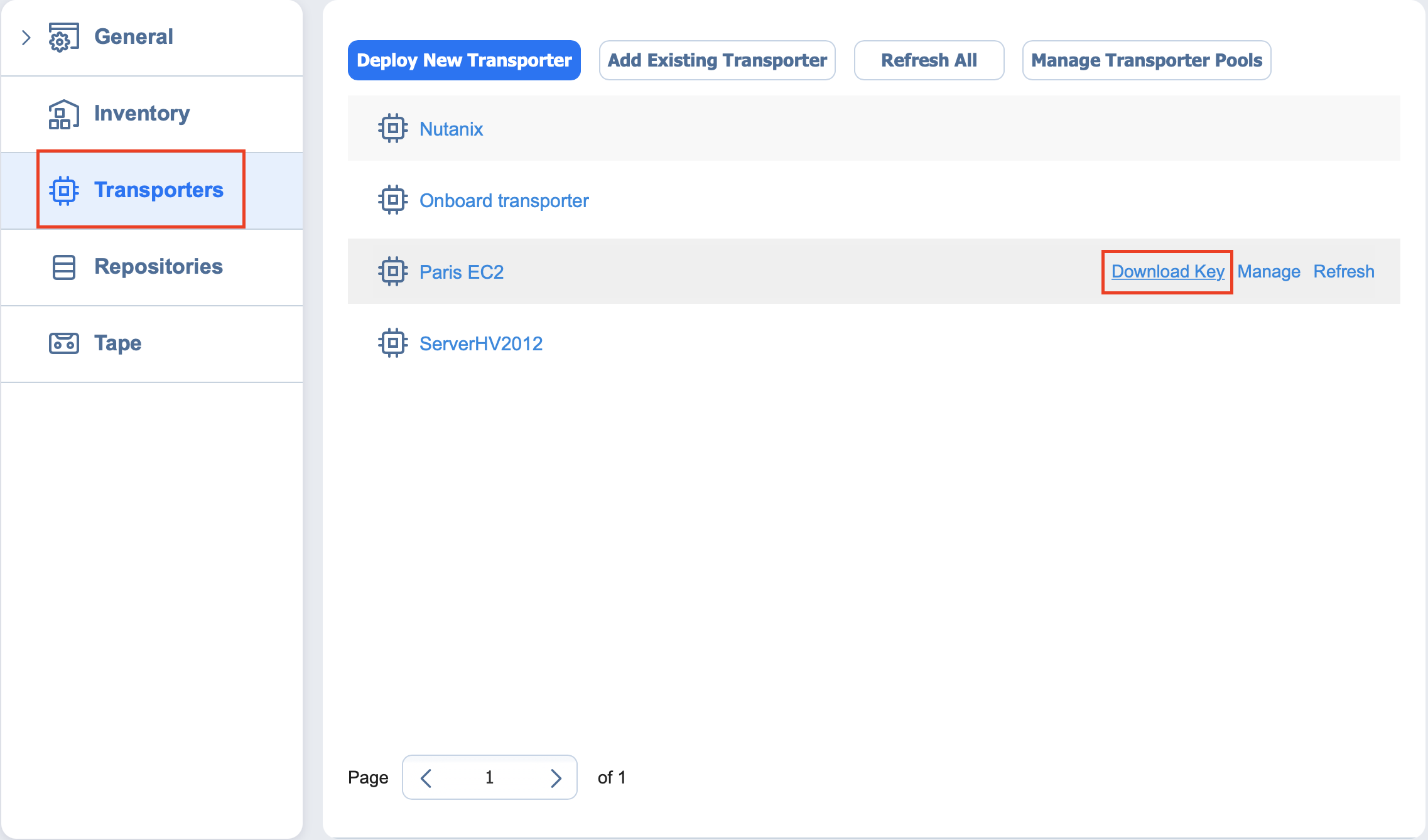Screen dimensions: 1428x840
Task: Go to previous page arrow
Action: tap(426, 778)
